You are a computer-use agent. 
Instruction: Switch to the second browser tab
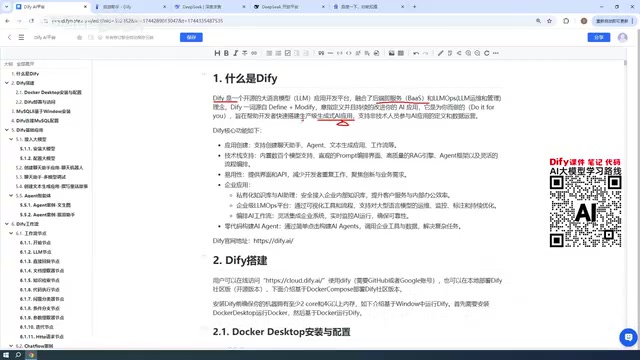pos(130,7)
